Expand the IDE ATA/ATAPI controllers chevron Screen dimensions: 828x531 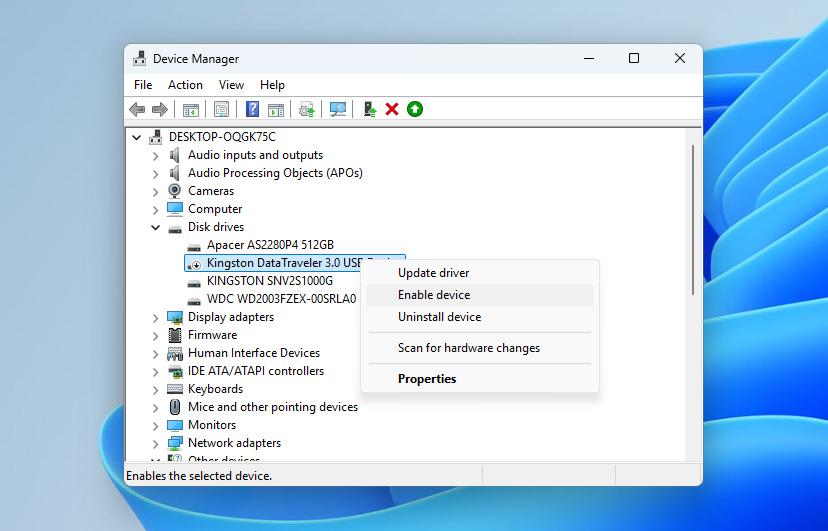click(155, 372)
